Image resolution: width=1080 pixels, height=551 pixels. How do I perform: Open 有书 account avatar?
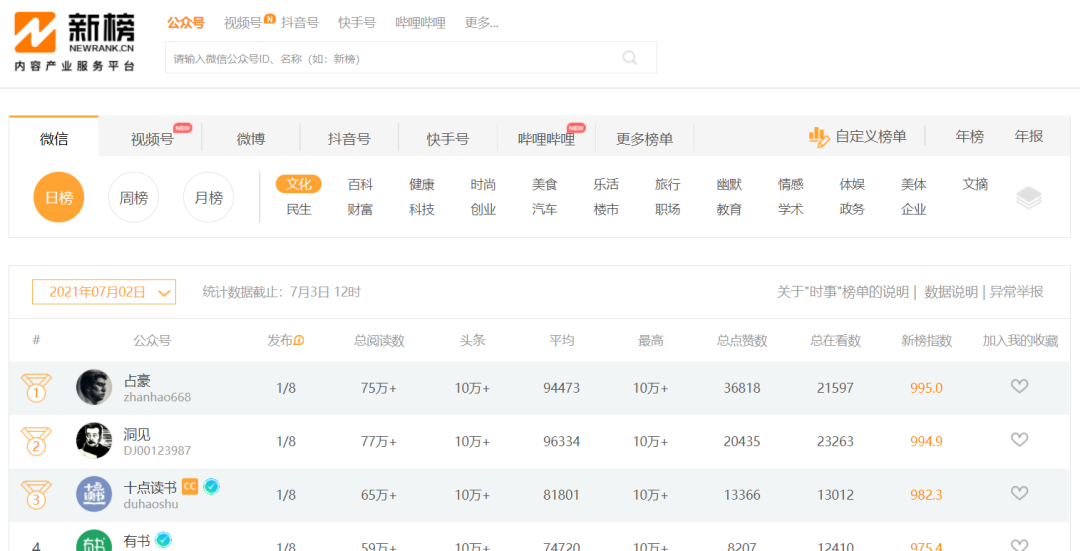click(94, 540)
